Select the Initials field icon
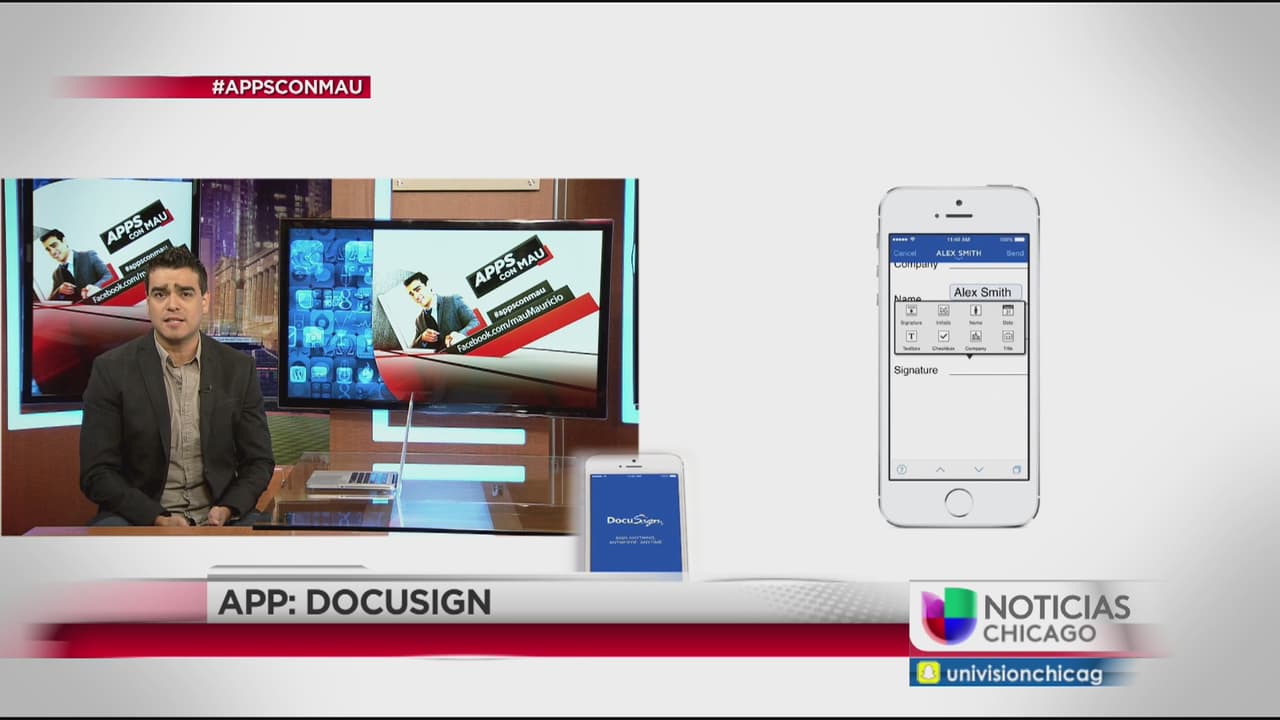Image resolution: width=1280 pixels, height=720 pixels. pos(943,312)
